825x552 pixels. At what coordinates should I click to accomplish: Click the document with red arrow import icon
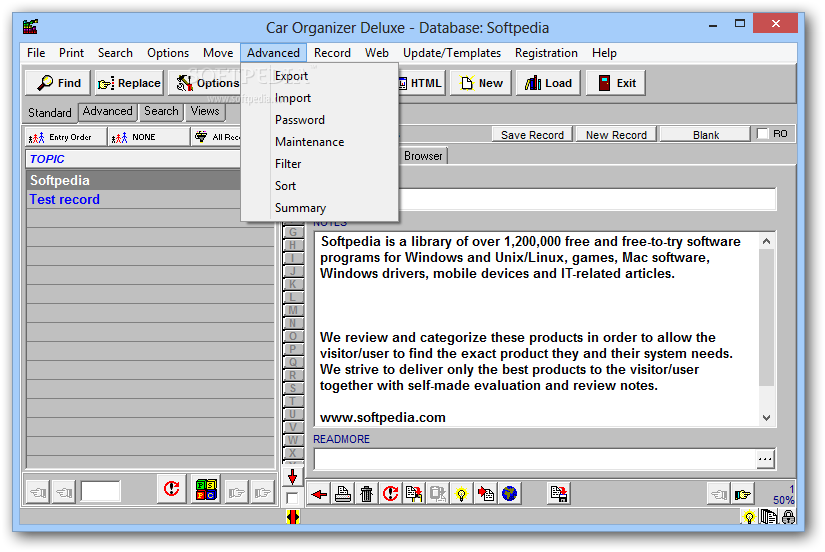coord(485,494)
